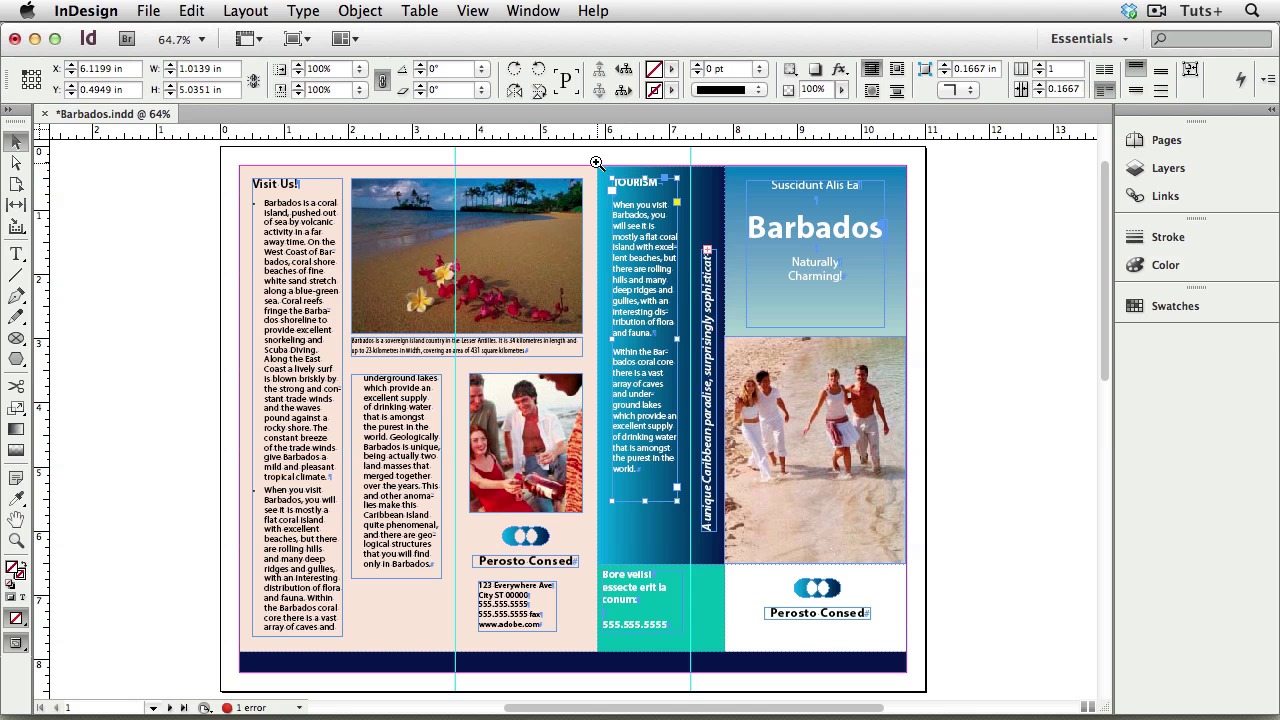Open the Swatches panel
This screenshot has width=1280, height=720.
tap(1174, 306)
